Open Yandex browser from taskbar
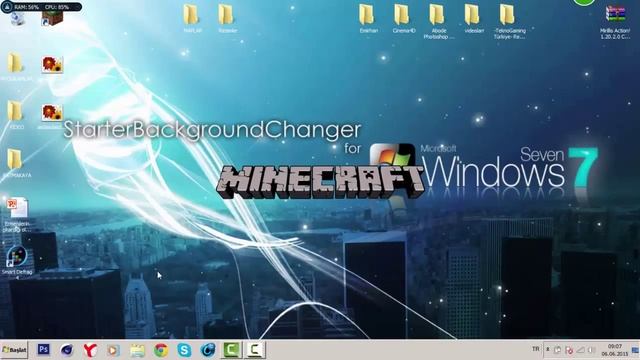Image resolution: width=640 pixels, height=360 pixels. pos(90,350)
